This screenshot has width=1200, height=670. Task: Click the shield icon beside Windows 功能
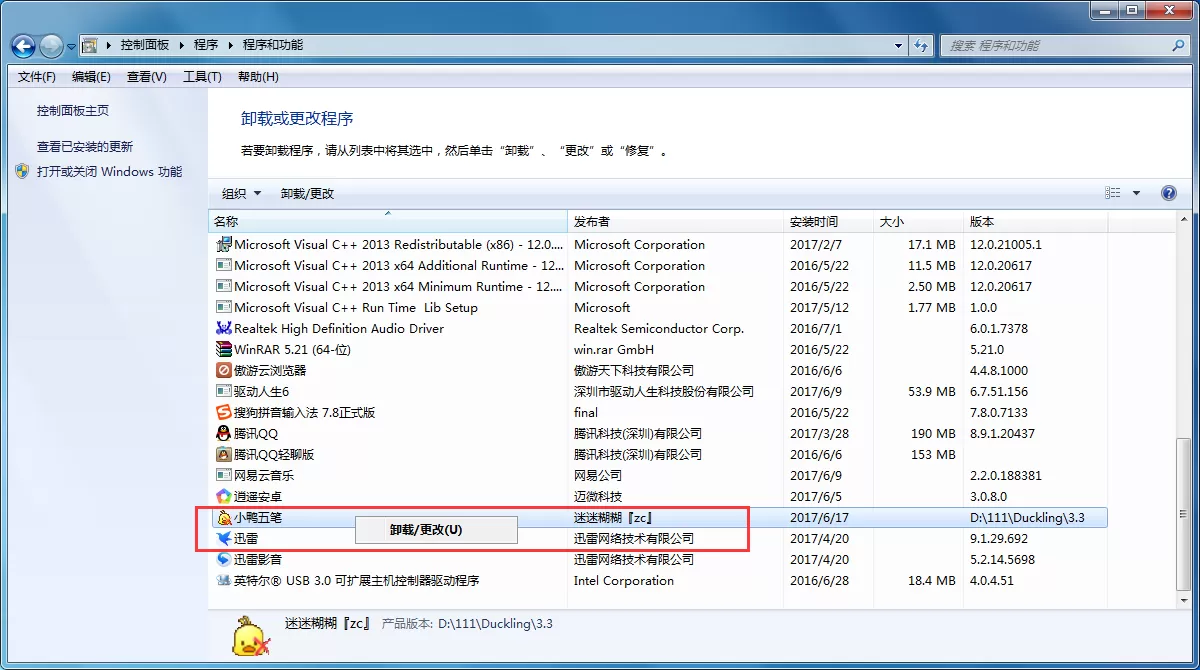tap(23, 171)
